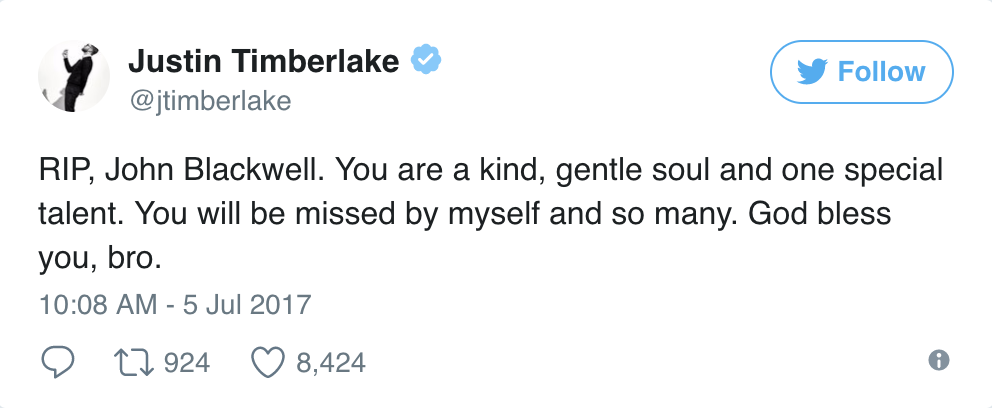
Task: Open the info icon at bottom right
Action: (938, 361)
